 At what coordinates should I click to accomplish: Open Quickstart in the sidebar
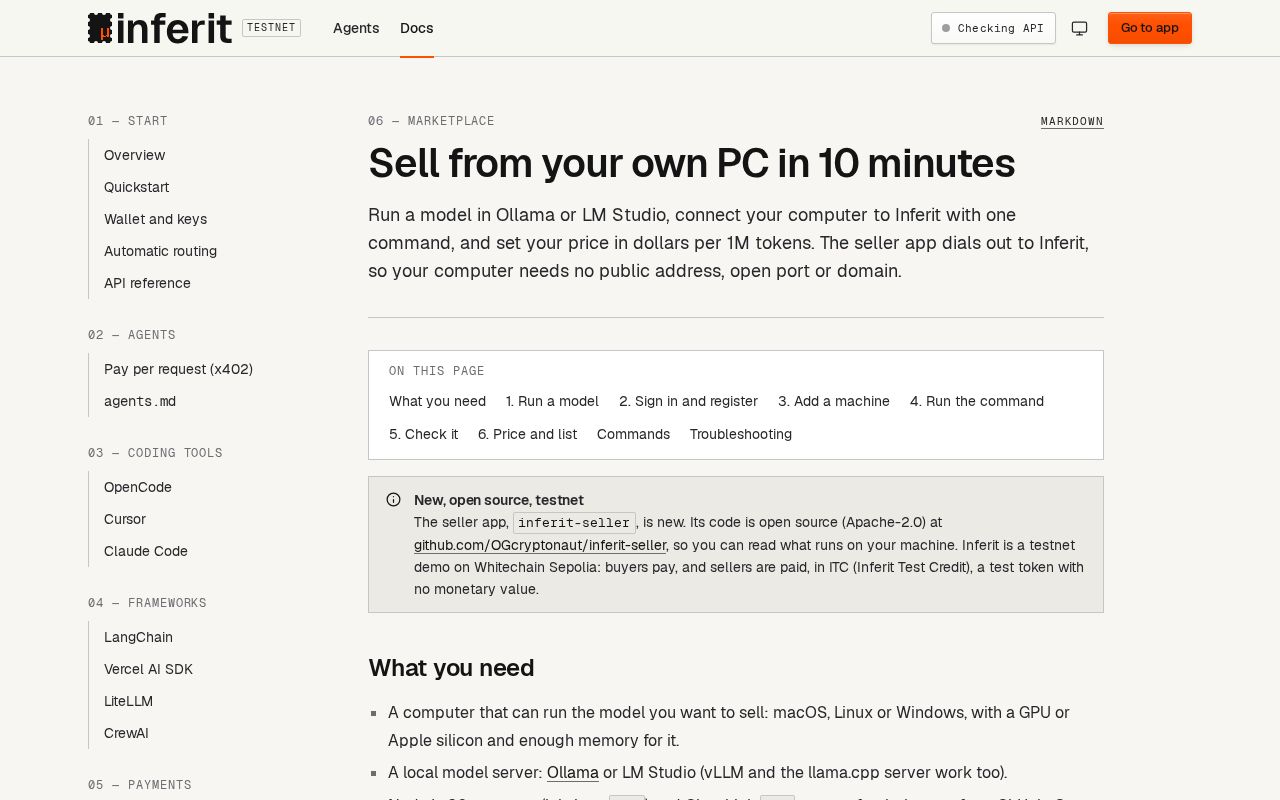tap(137, 187)
